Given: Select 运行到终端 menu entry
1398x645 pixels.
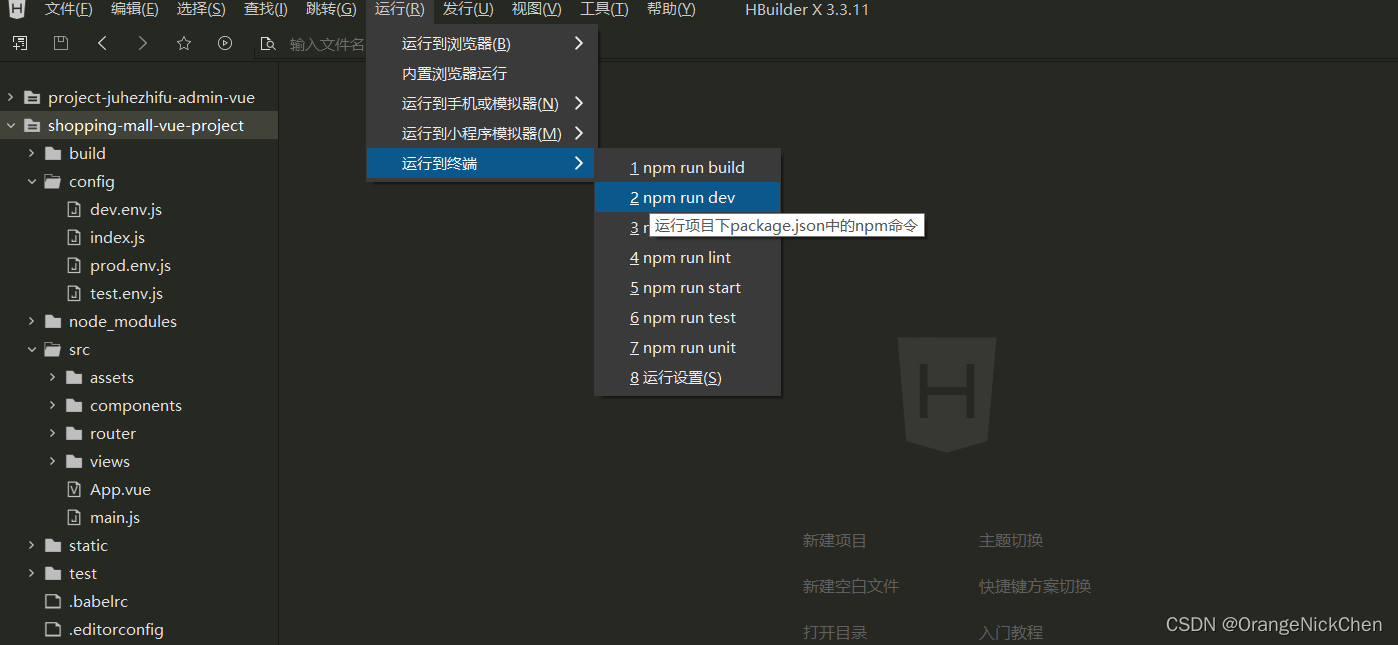Looking at the screenshot, I should pyautogui.click(x=482, y=164).
